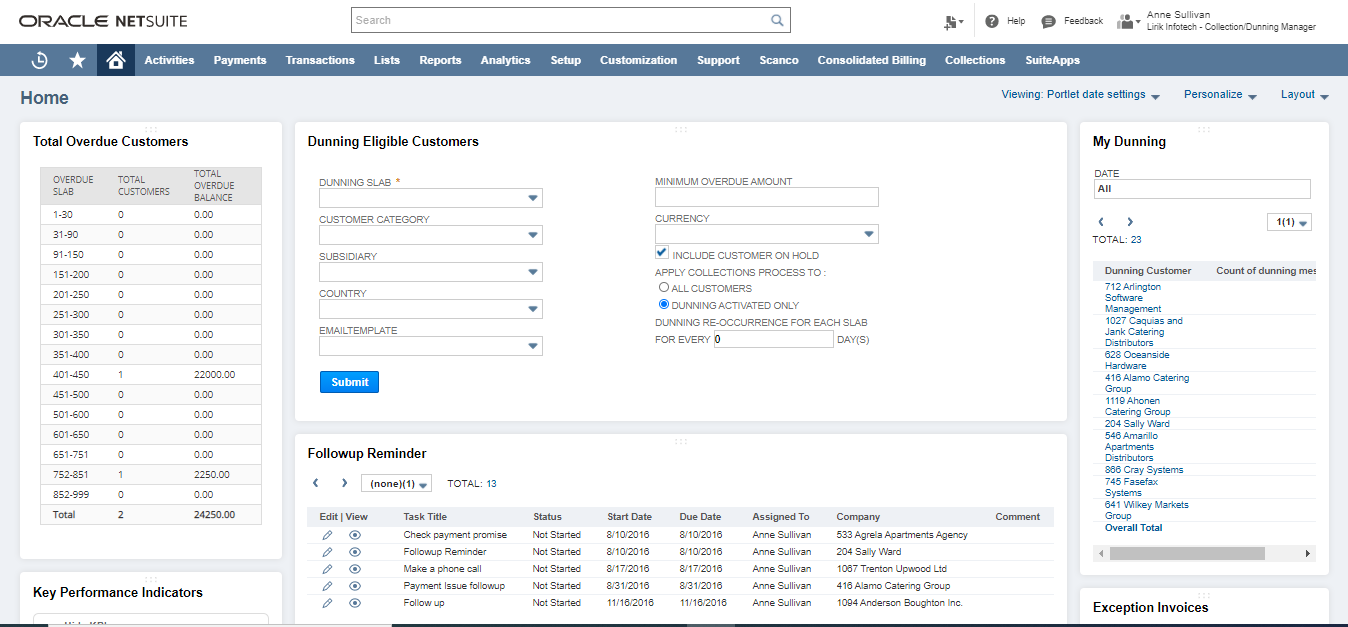This screenshot has height=627, width=1348.
Task: Expand Viewing: Portlet date settings menu
Action: point(1081,95)
